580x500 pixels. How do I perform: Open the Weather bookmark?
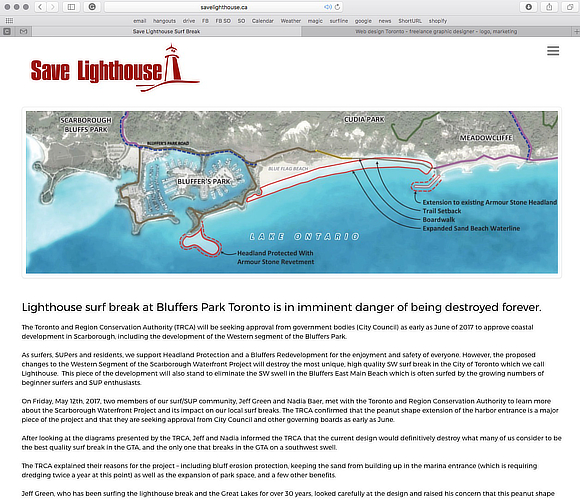290,21
